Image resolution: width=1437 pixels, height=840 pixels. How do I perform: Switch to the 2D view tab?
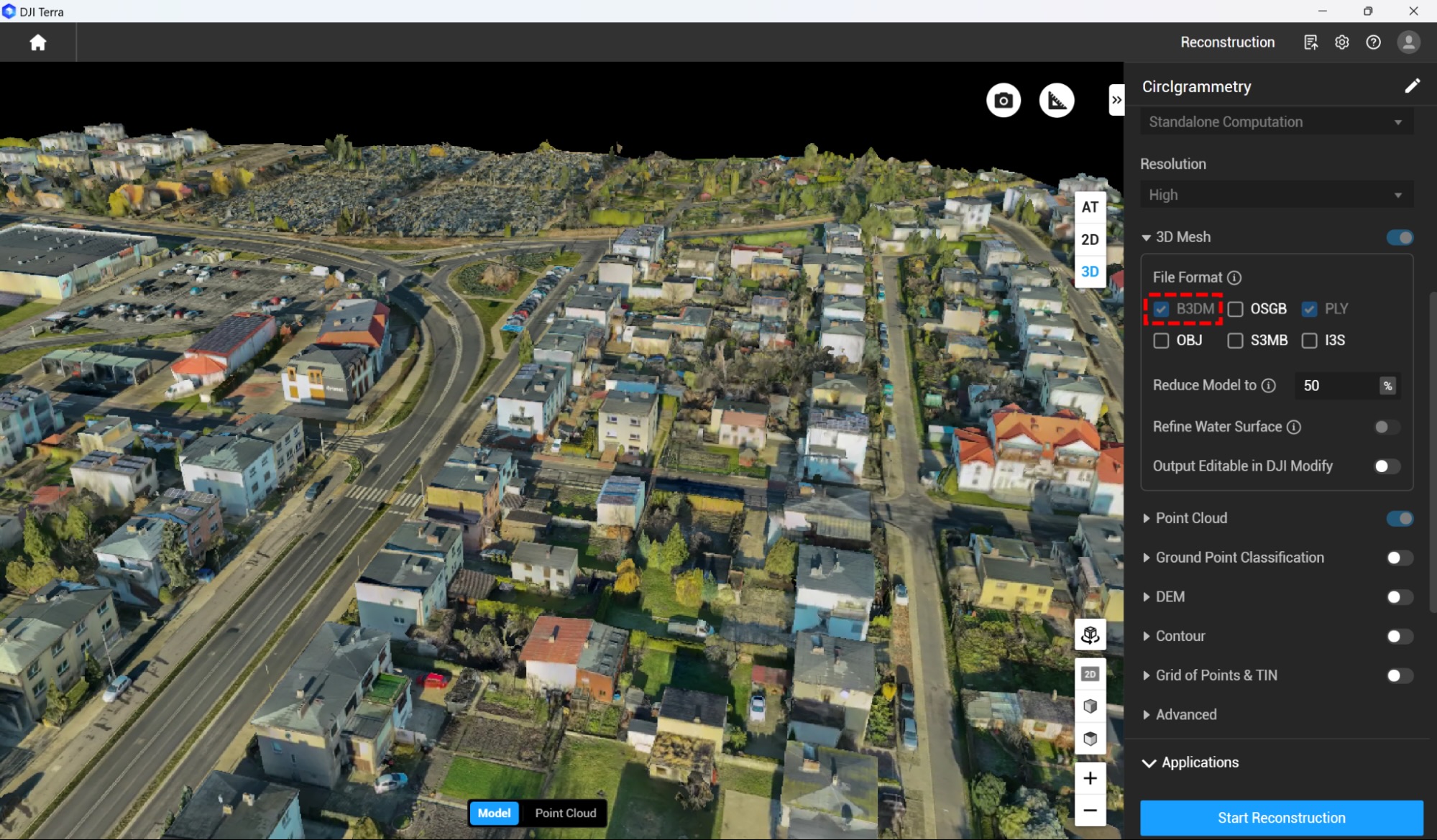pyautogui.click(x=1090, y=239)
